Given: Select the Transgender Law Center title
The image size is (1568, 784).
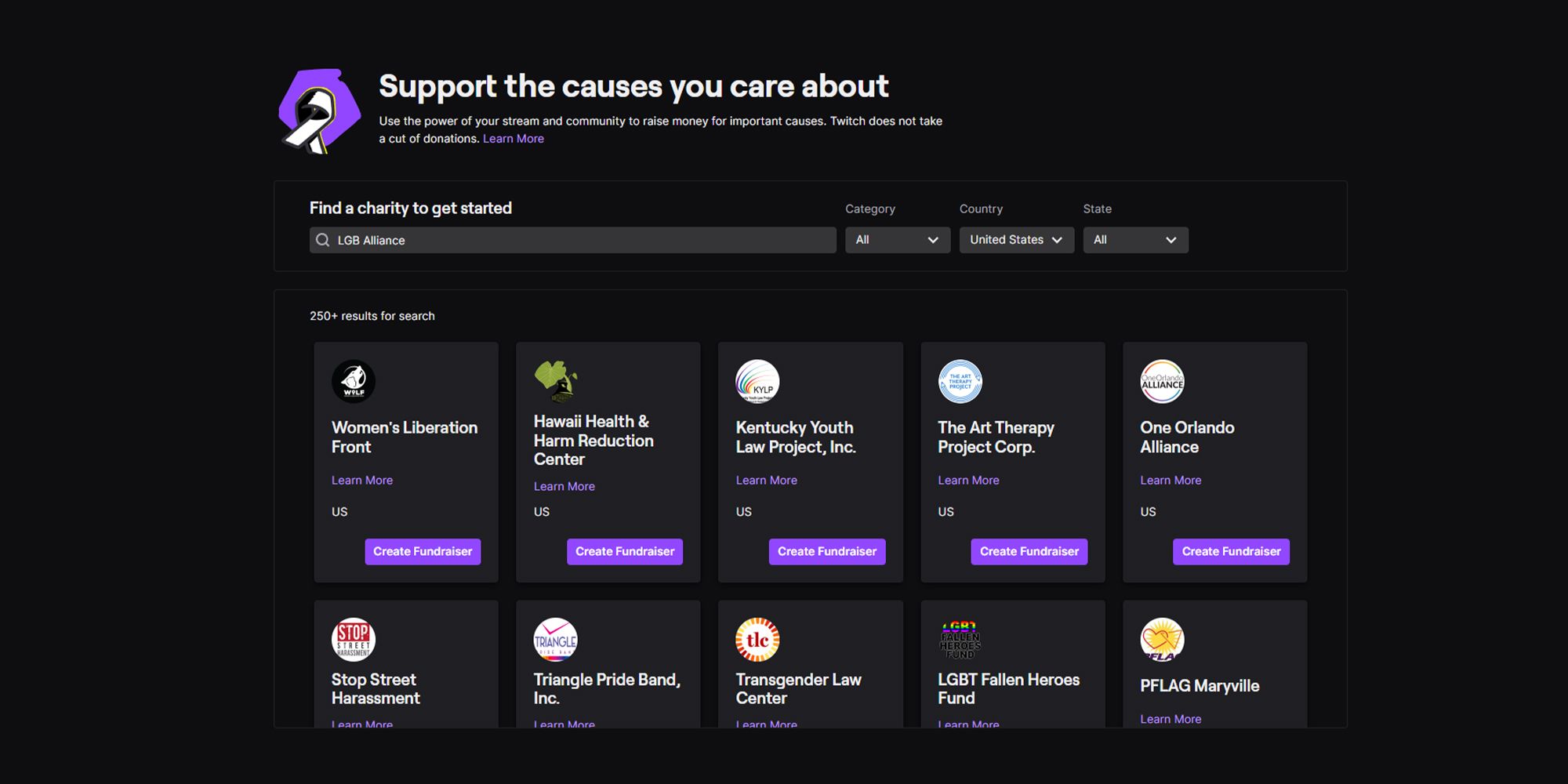Looking at the screenshot, I should tap(799, 688).
